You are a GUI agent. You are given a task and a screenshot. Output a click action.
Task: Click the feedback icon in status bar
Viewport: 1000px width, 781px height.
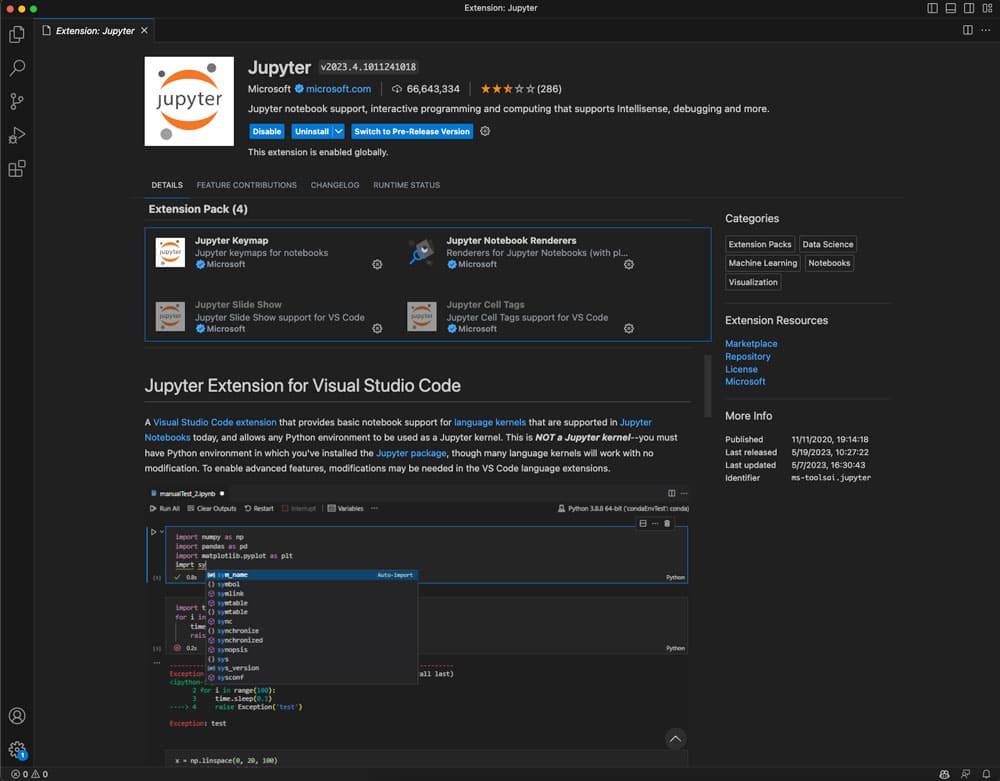[966, 774]
